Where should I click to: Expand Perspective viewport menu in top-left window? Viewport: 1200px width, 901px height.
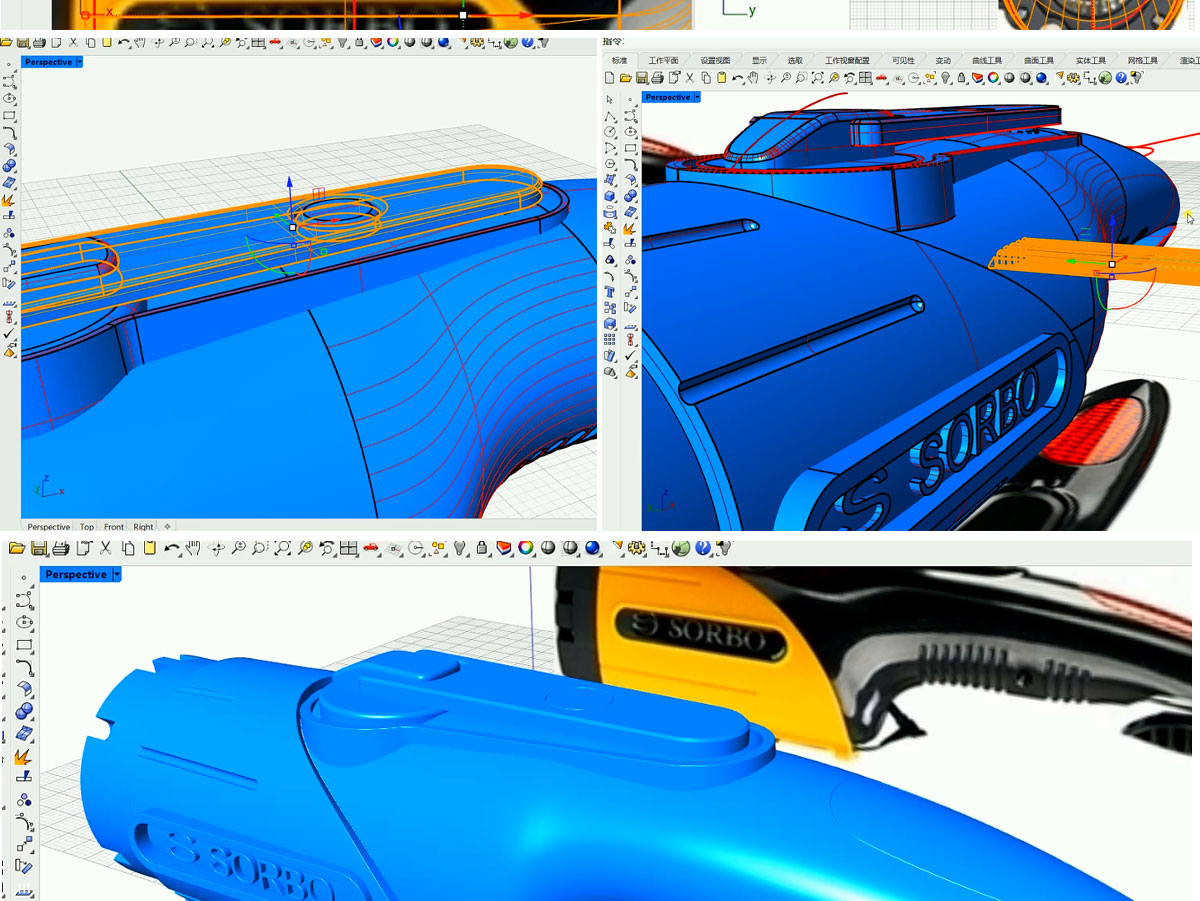79,62
